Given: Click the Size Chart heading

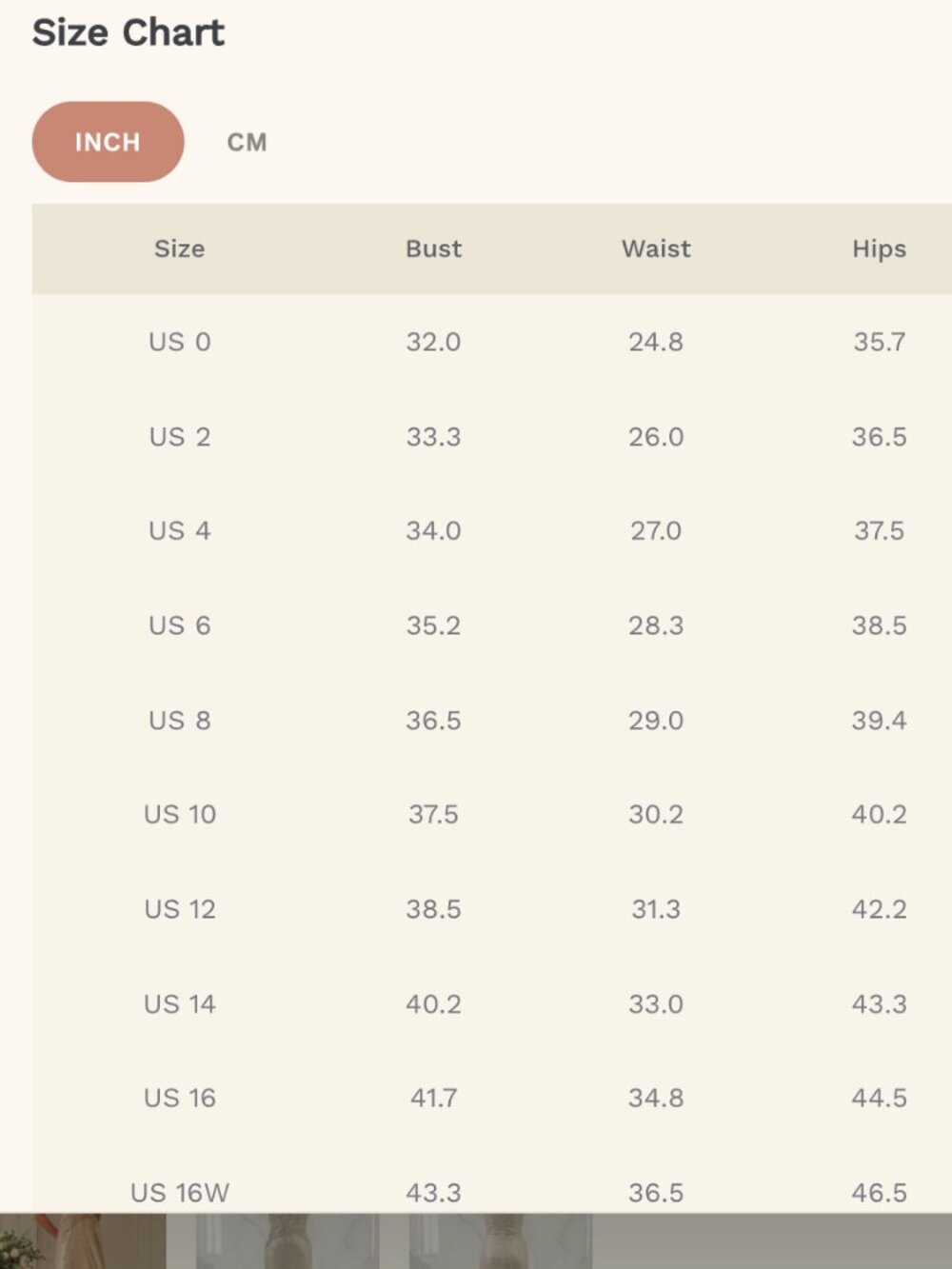Looking at the screenshot, I should (129, 32).
